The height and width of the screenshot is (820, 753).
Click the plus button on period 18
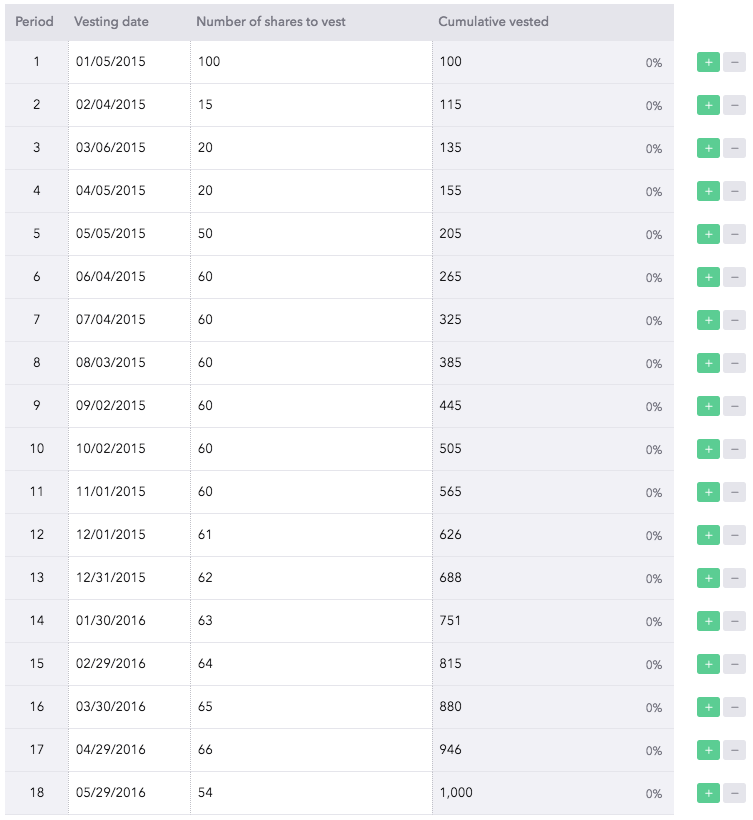pos(708,793)
